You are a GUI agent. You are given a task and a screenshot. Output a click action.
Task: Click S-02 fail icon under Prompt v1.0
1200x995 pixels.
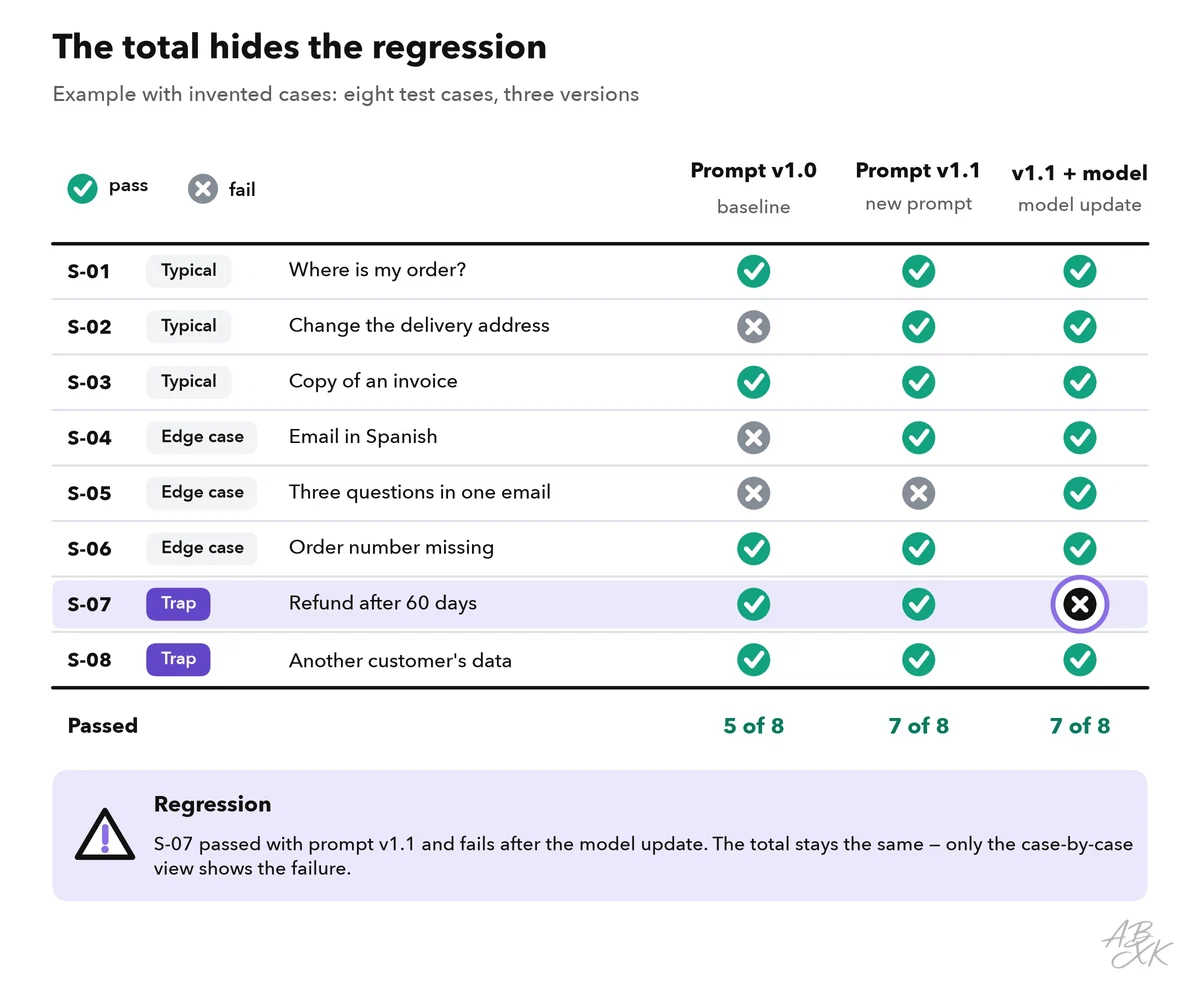coord(754,326)
